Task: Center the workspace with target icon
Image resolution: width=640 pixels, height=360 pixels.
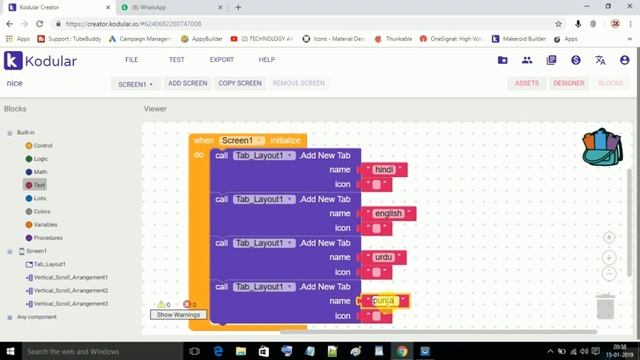Action: pos(609,237)
